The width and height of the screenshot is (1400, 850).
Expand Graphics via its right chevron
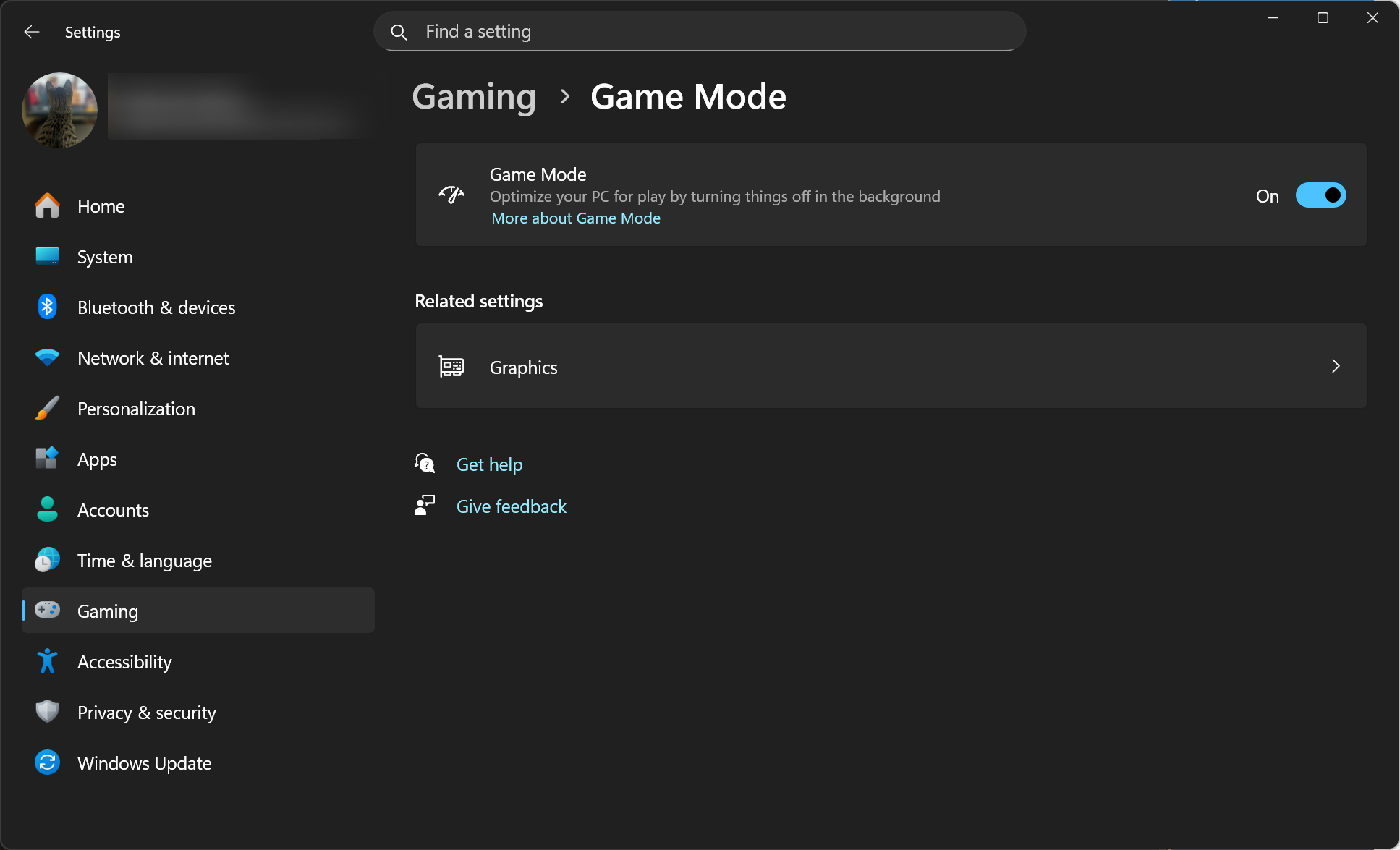click(1336, 367)
